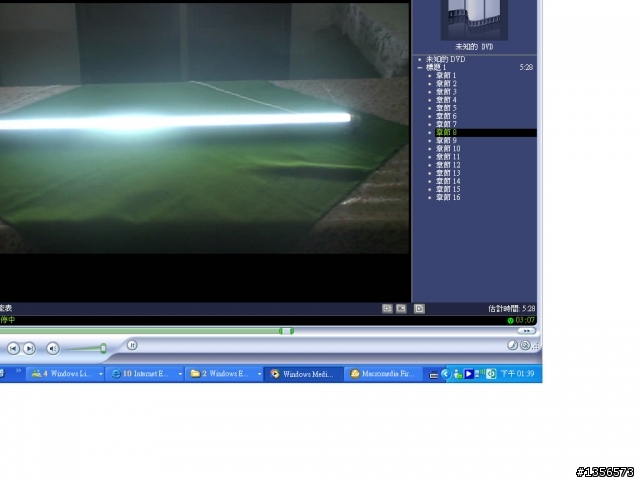Viewport: 640px width, 480px height.
Task: Select 未知的 DVD in the playlist tree
Action: 445,59
